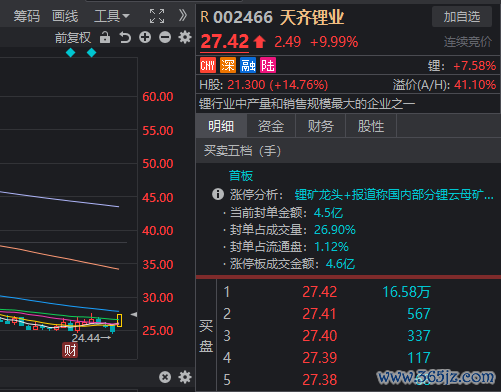This screenshot has width=501, height=392.
Task: Open the lower panel settings gear
Action: (x=185, y=377)
